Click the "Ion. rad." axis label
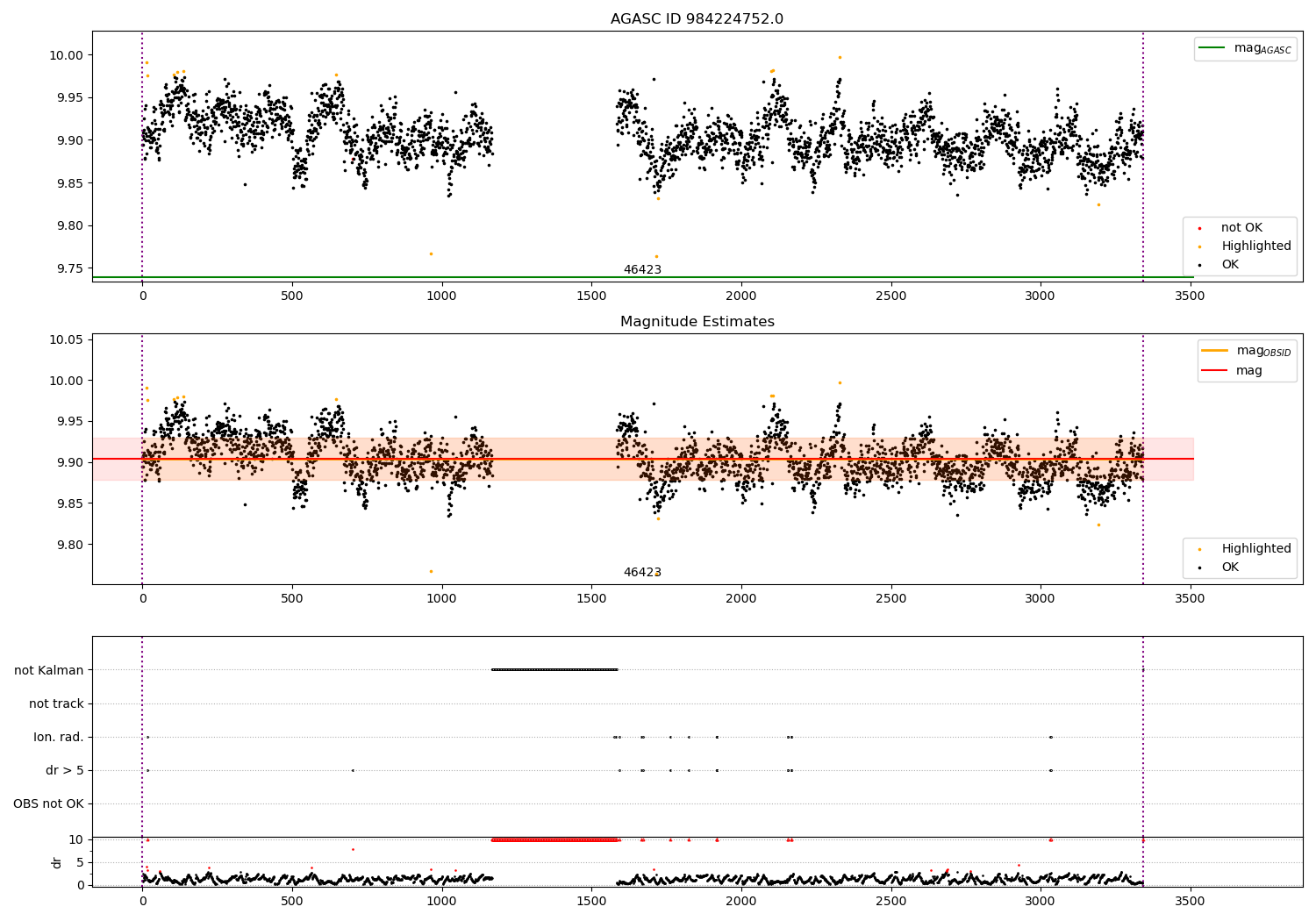 [59, 737]
